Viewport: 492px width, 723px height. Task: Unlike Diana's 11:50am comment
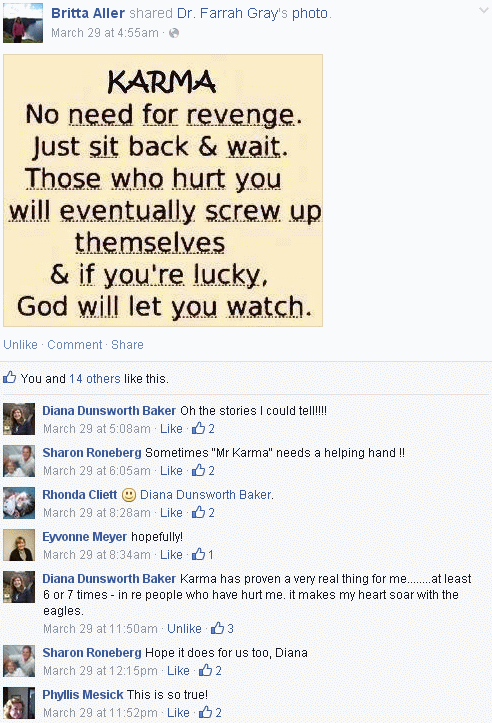pos(184,628)
